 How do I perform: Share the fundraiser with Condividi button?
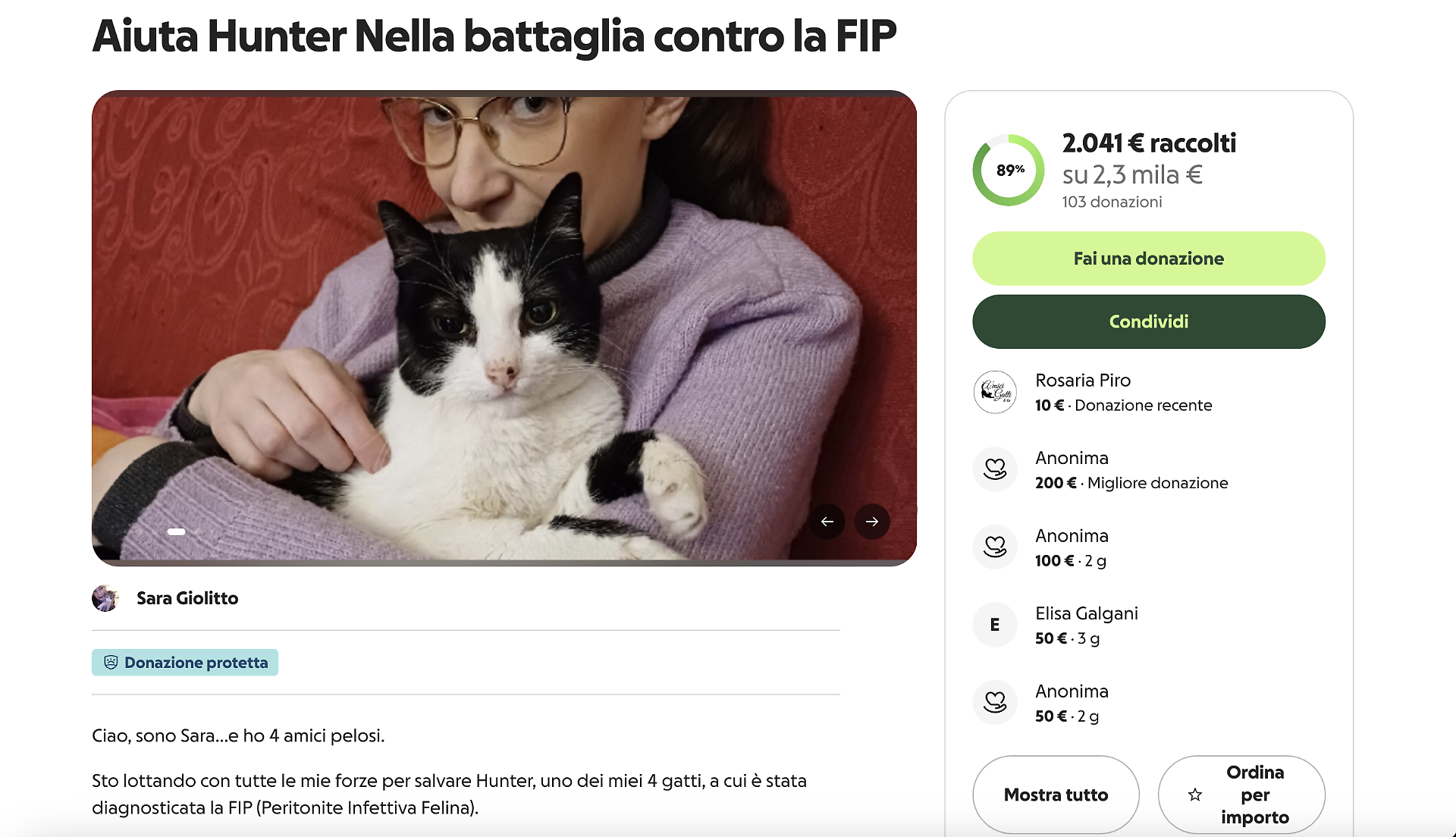(x=1148, y=321)
